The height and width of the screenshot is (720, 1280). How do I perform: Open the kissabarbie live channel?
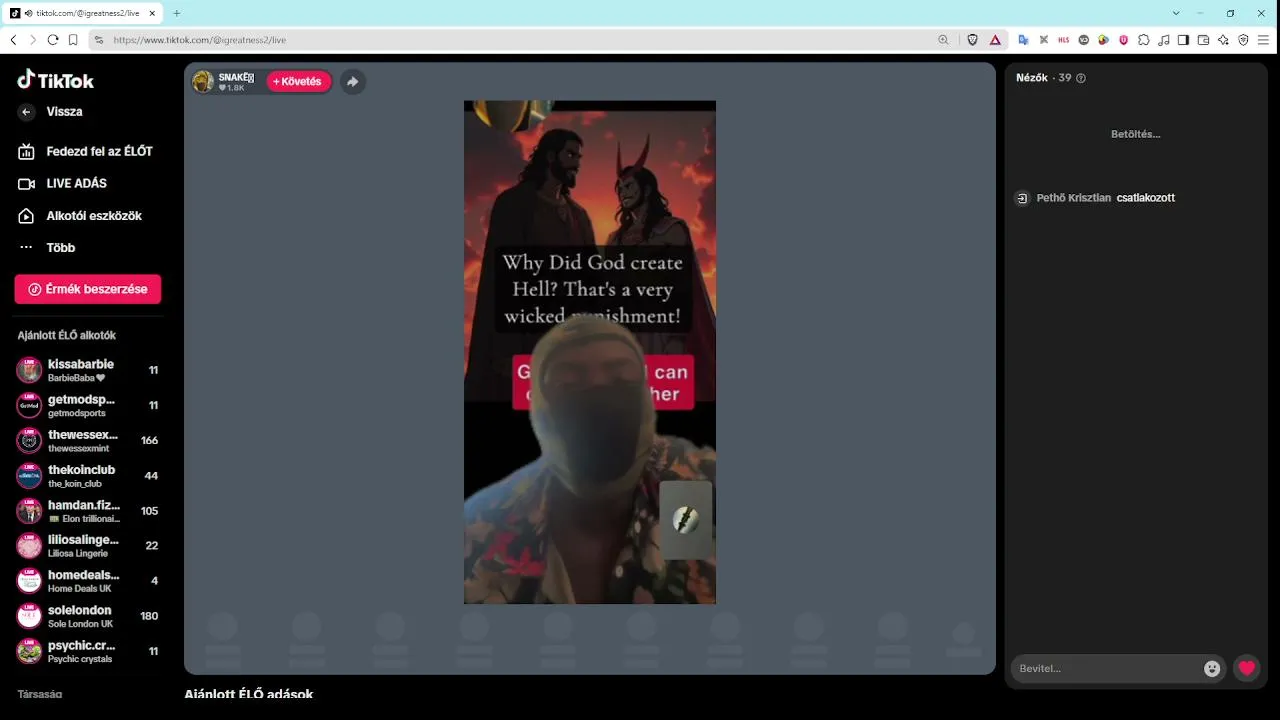pyautogui.click(x=88, y=370)
